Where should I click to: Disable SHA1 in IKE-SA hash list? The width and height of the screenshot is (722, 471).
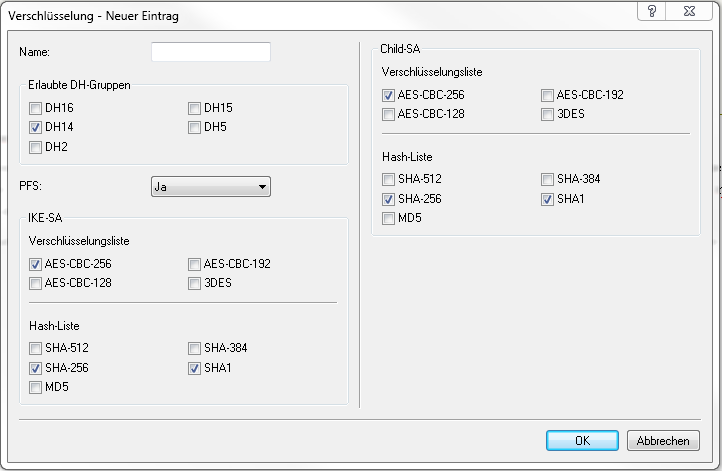tap(195, 368)
